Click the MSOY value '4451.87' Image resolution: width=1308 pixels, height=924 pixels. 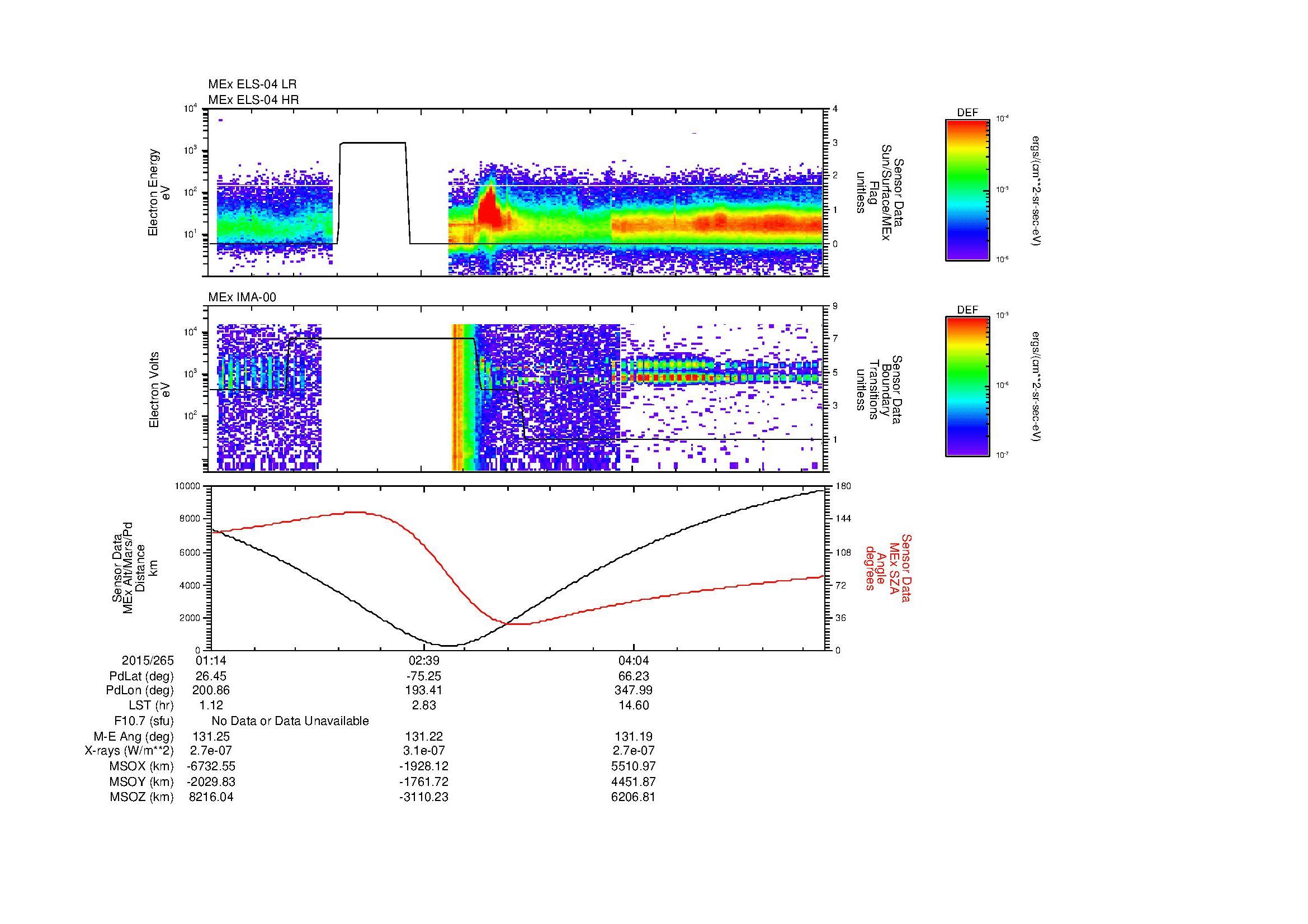click(x=634, y=781)
